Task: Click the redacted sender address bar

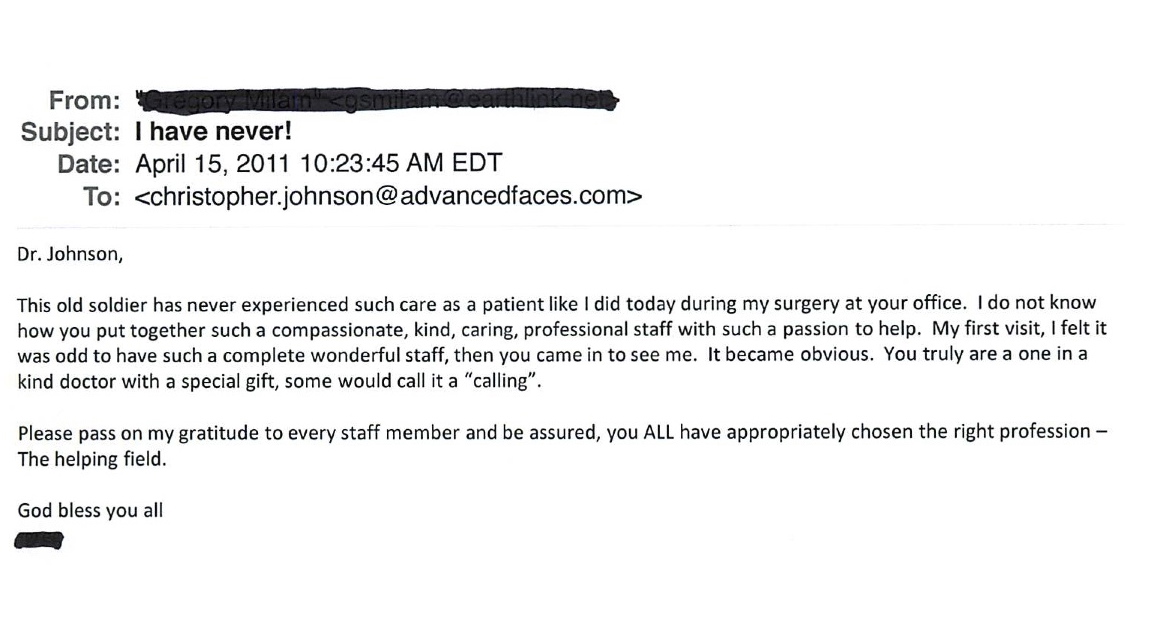Action: pyautogui.click(x=376, y=100)
